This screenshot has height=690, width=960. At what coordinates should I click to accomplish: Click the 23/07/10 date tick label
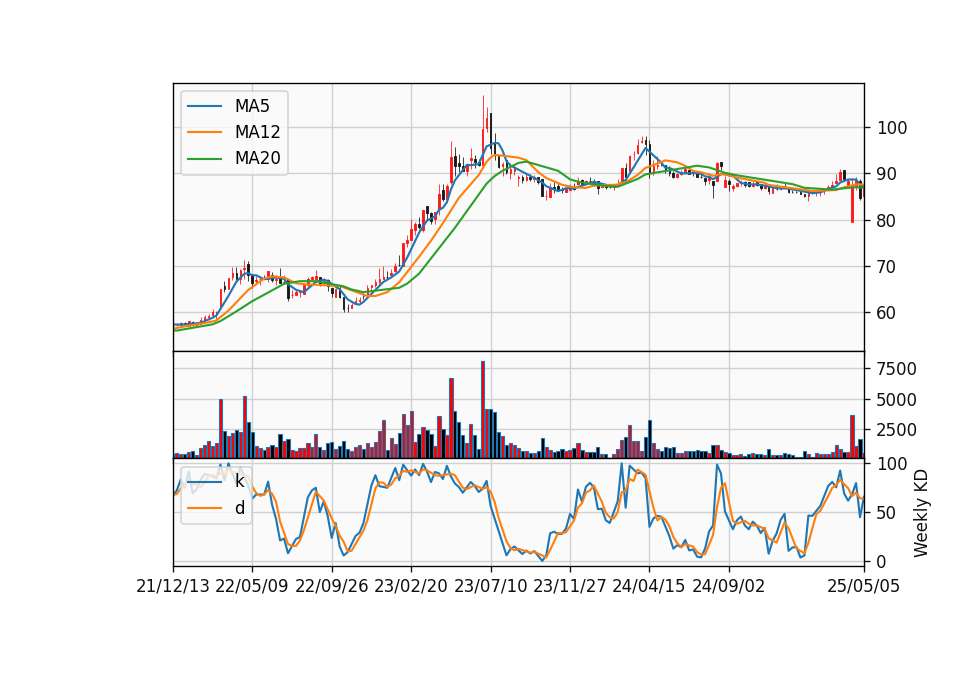click(x=490, y=586)
